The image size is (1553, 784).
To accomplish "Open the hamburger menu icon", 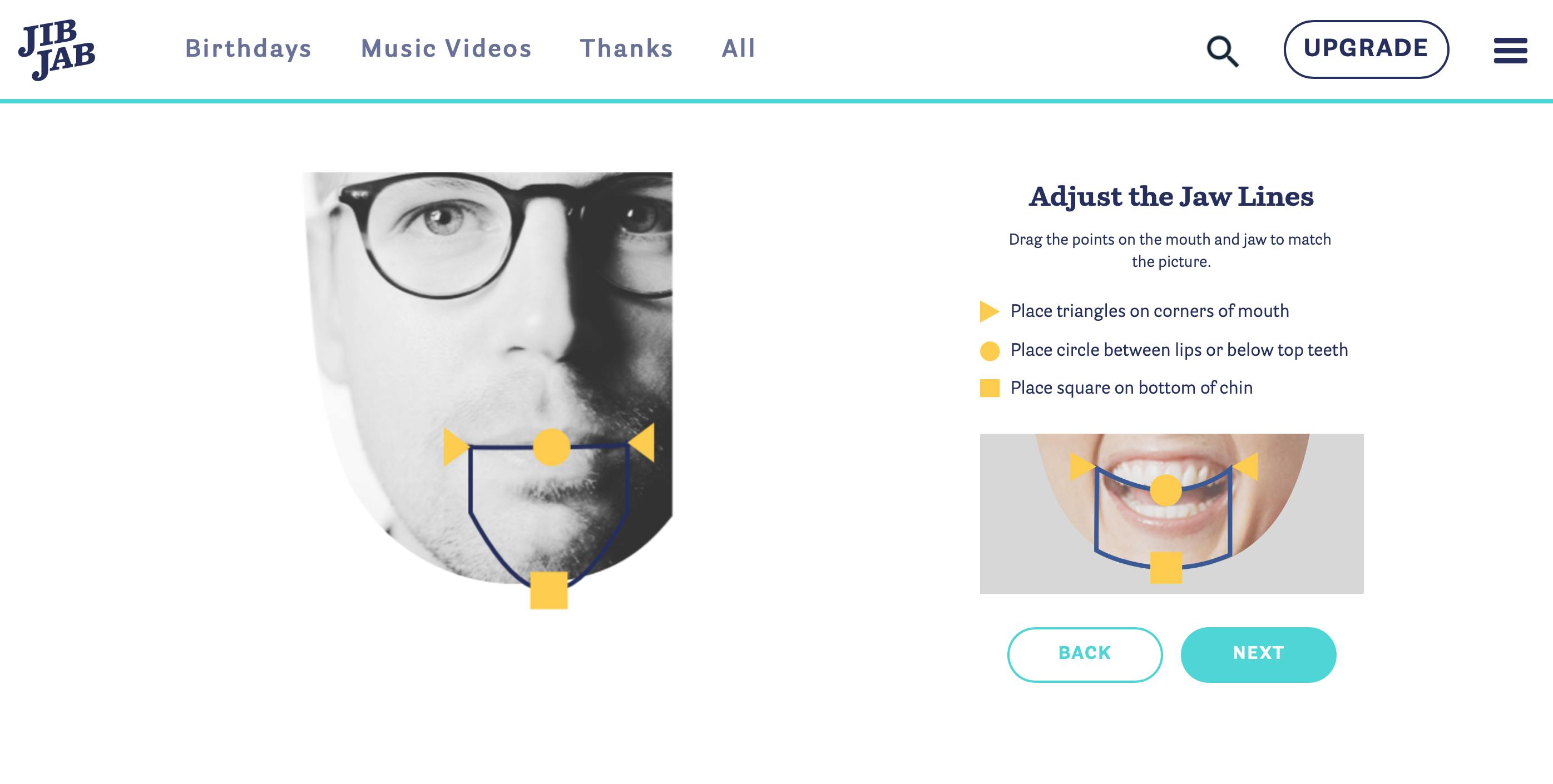I will 1510,51.
